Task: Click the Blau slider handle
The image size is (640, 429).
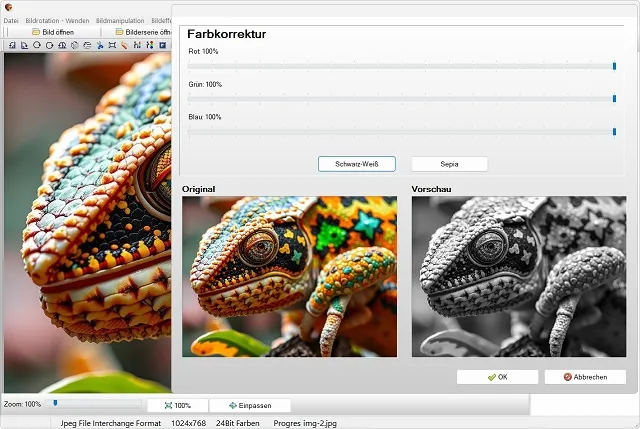Action: coord(614,131)
